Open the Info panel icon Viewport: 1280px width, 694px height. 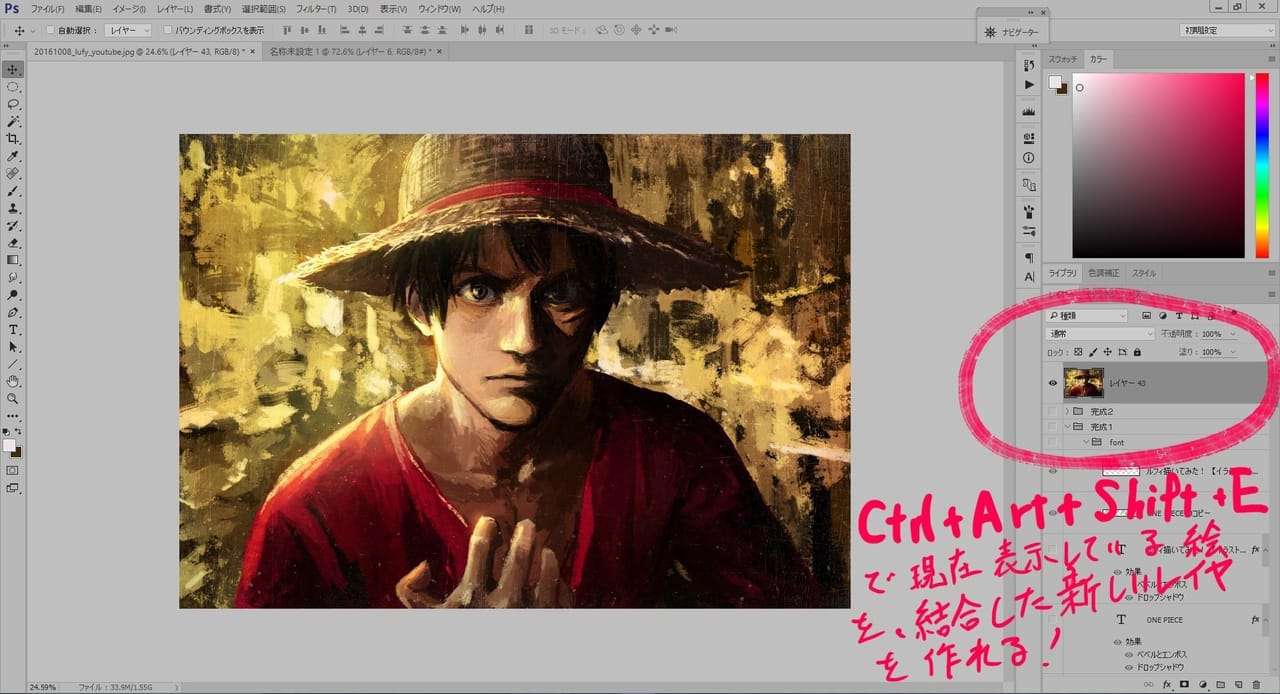pyautogui.click(x=1029, y=158)
